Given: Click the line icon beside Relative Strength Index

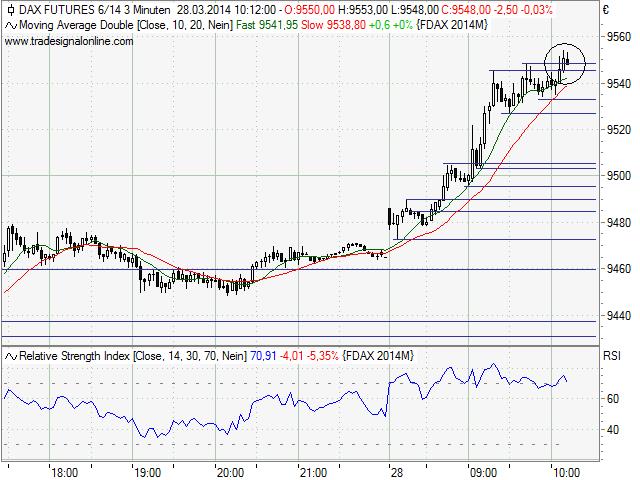Looking at the screenshot, I should (x=10, y=355).
